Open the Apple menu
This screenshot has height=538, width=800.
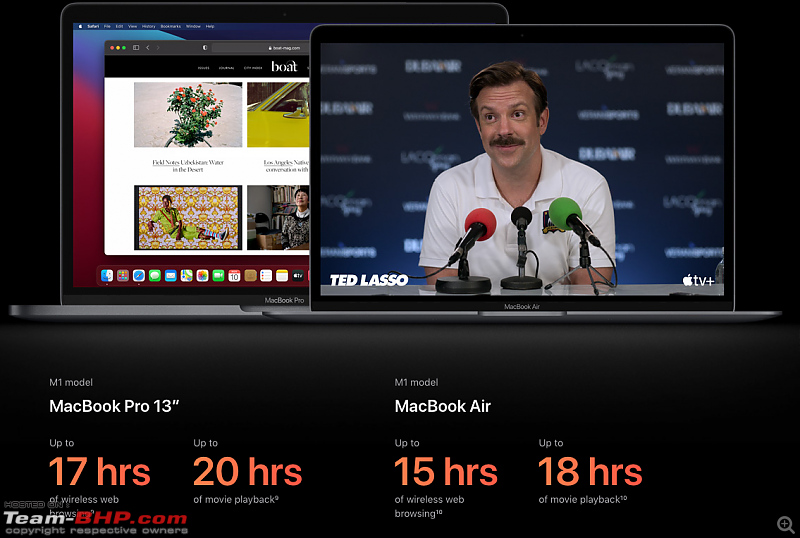(80, 26)
